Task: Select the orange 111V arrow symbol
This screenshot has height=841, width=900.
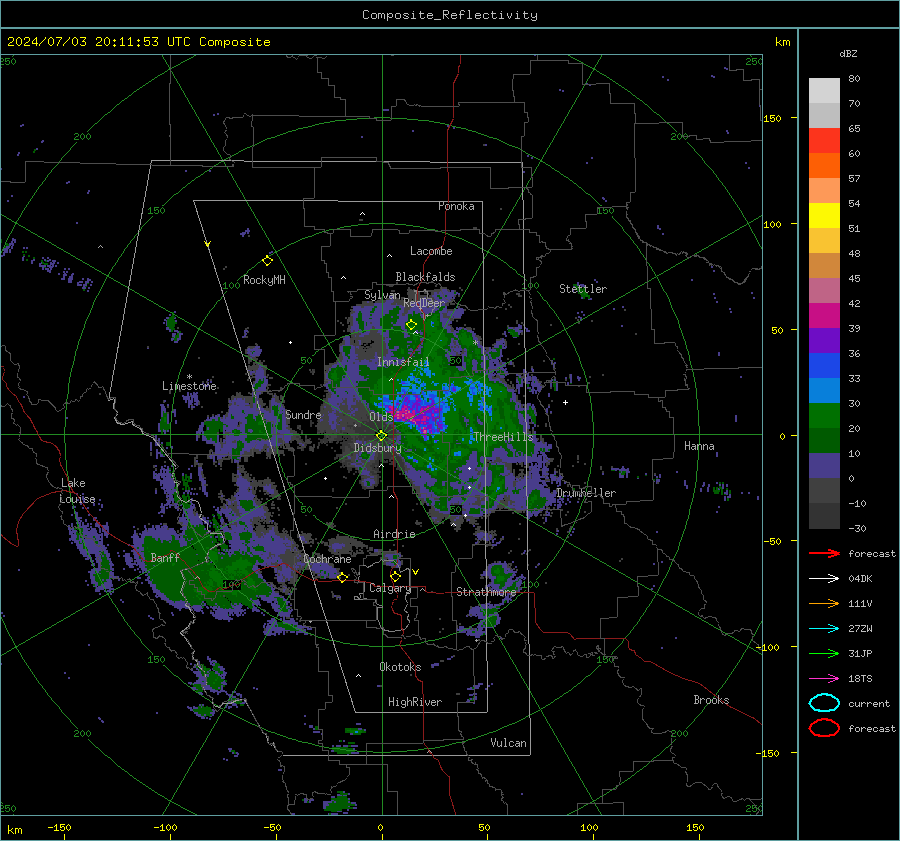Action: coord(824,603)
